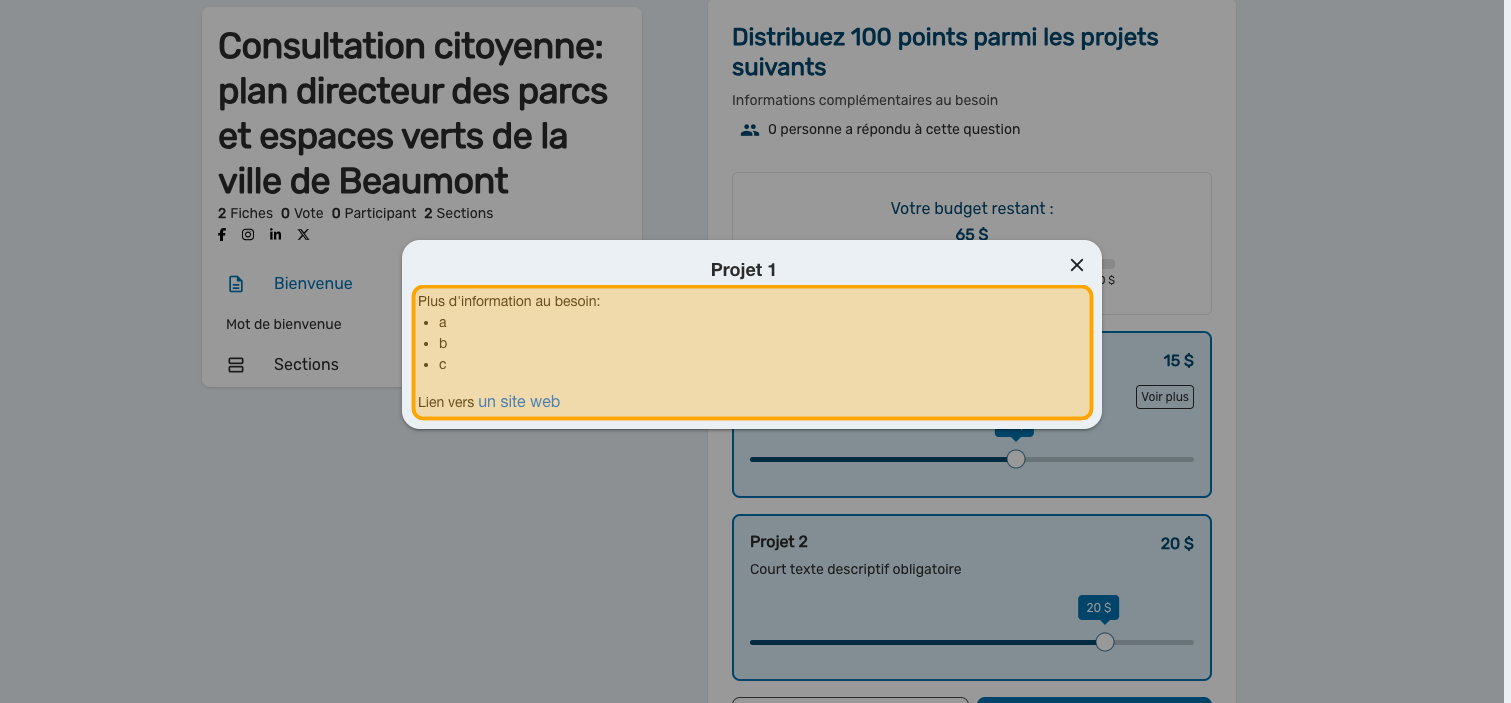Click the Instagram icon

pyautogui.click(x=248, y=235)
